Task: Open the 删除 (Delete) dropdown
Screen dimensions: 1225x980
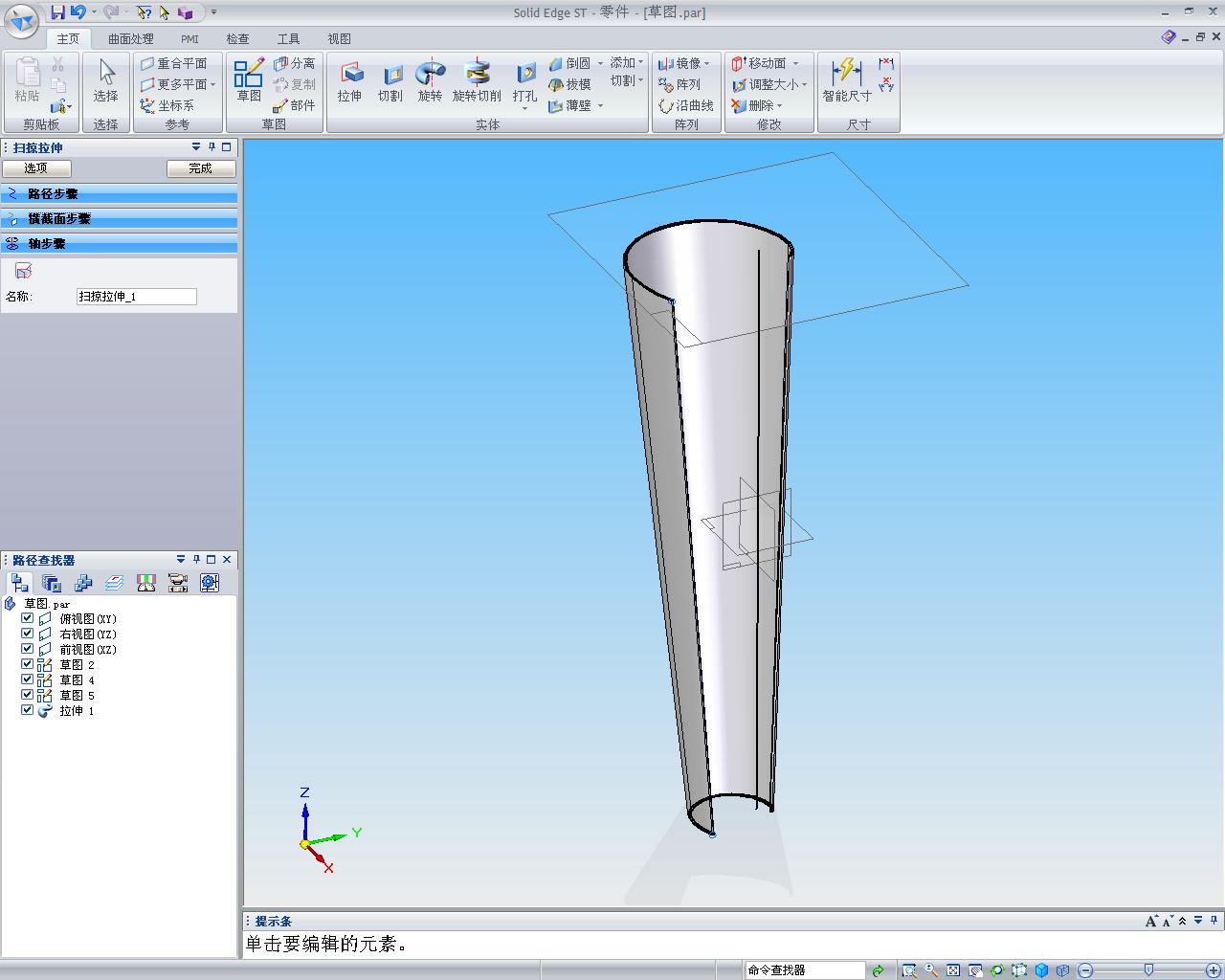Action: point(779,105)
